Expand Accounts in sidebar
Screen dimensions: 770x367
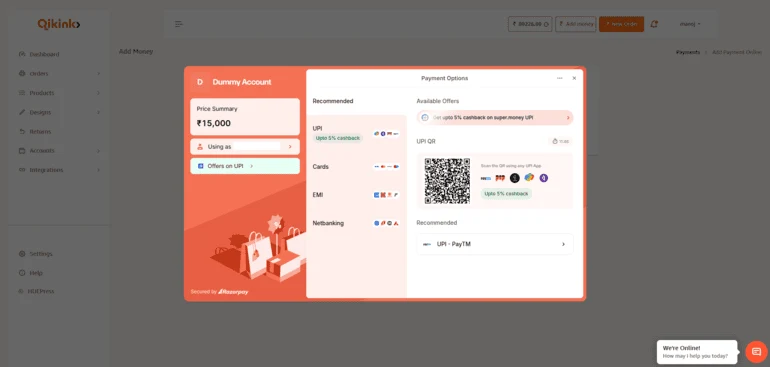[59, 151]
